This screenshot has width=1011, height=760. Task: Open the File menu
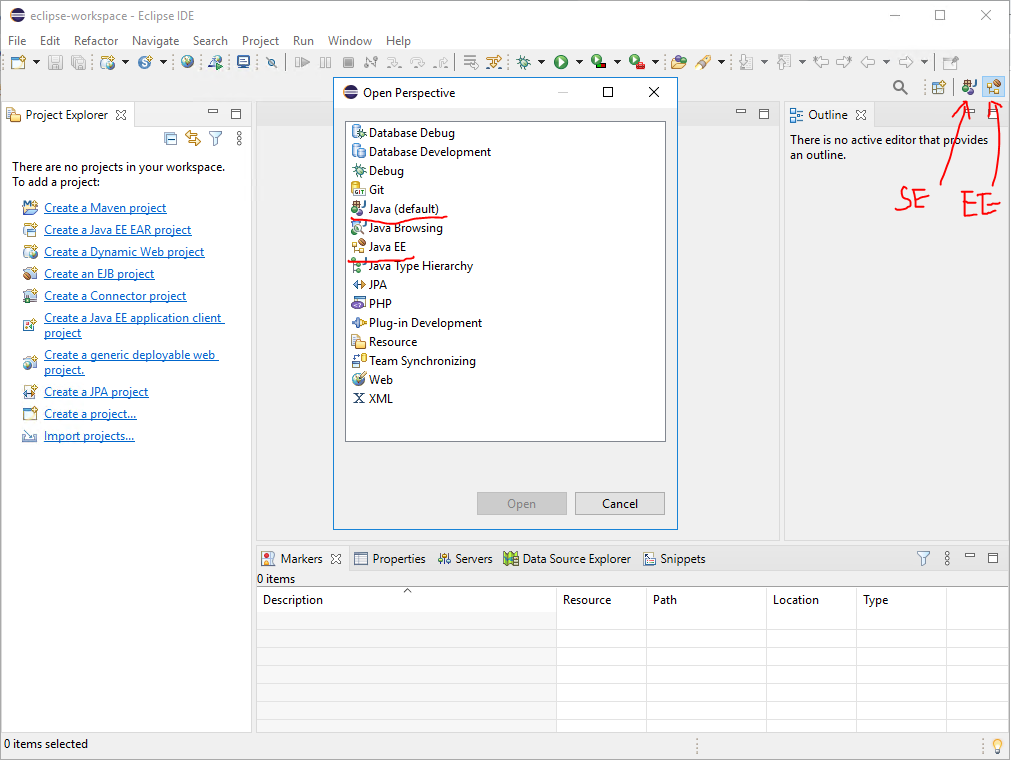pos(17,41)
